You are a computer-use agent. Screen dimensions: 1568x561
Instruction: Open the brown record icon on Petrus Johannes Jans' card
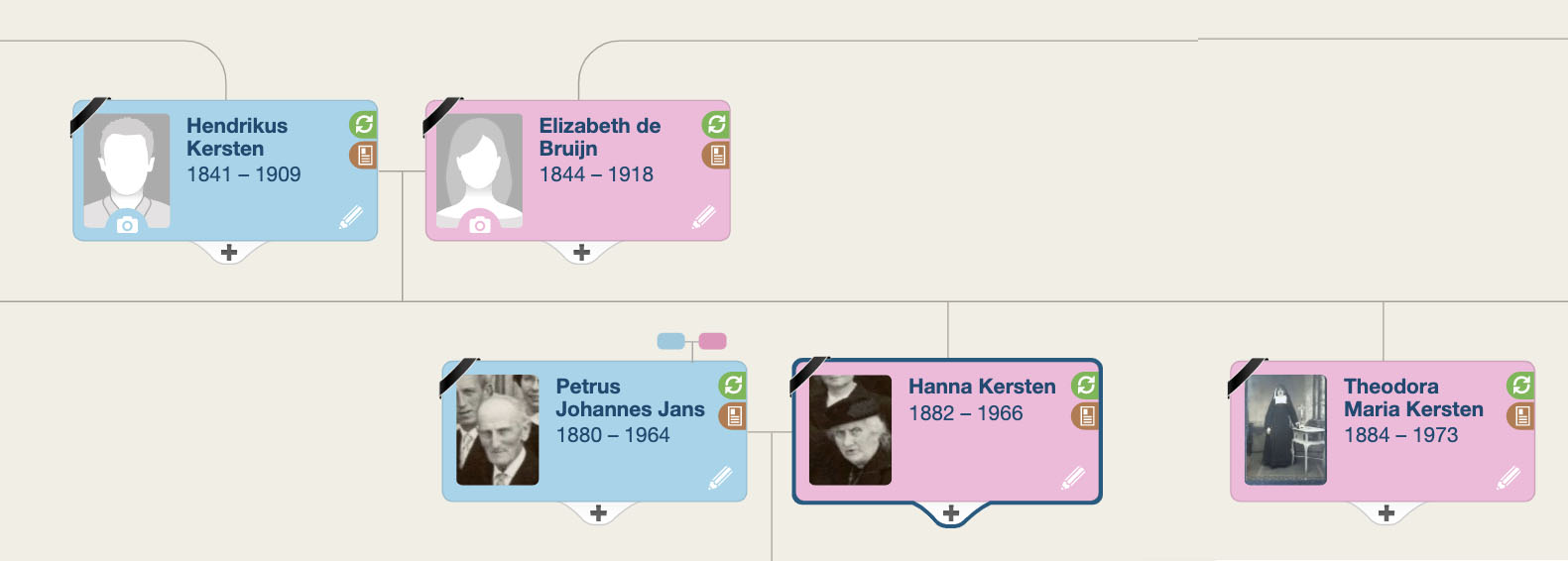(733, 415)
